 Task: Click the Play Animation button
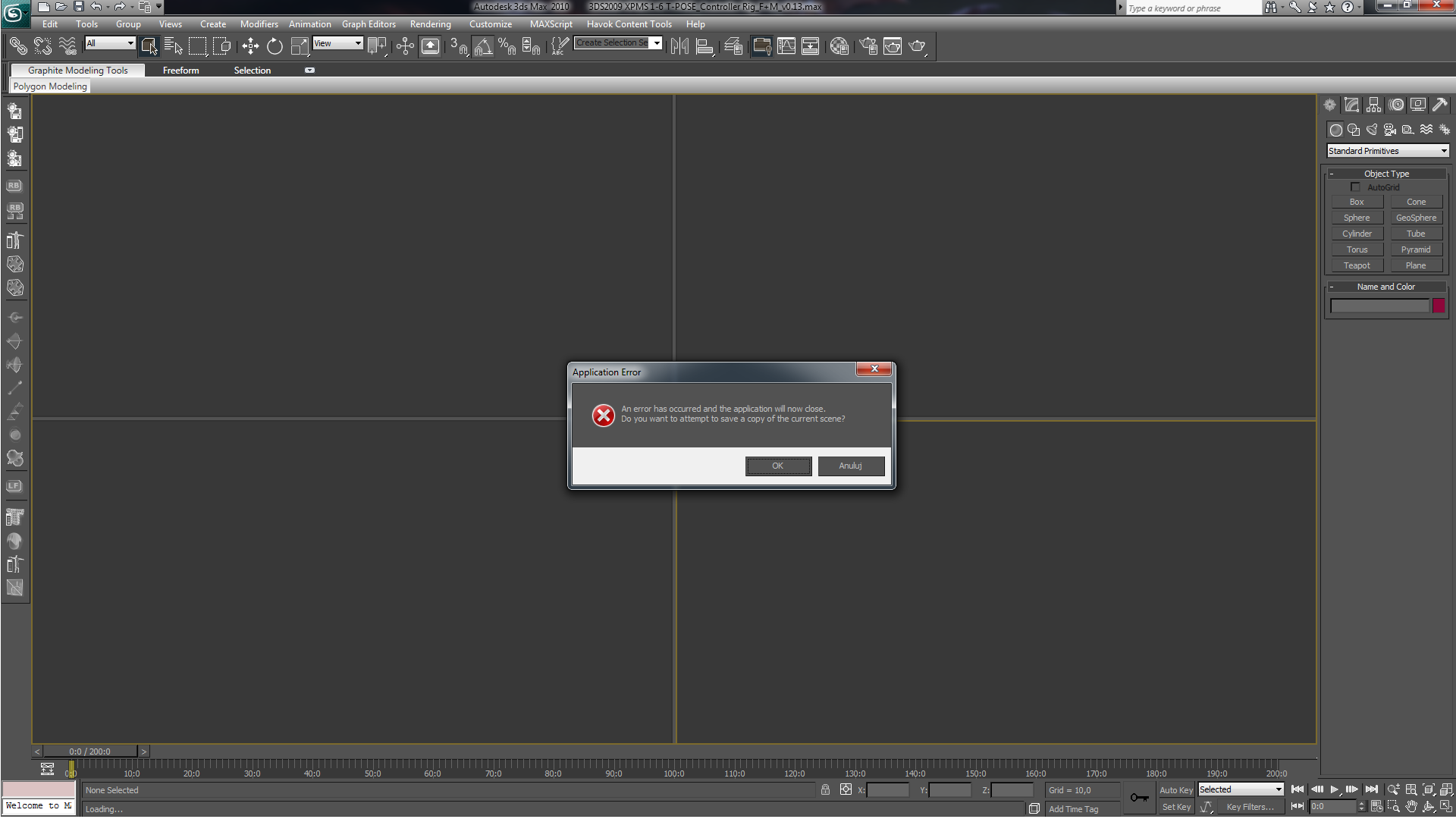click(x=1335, y=789)
